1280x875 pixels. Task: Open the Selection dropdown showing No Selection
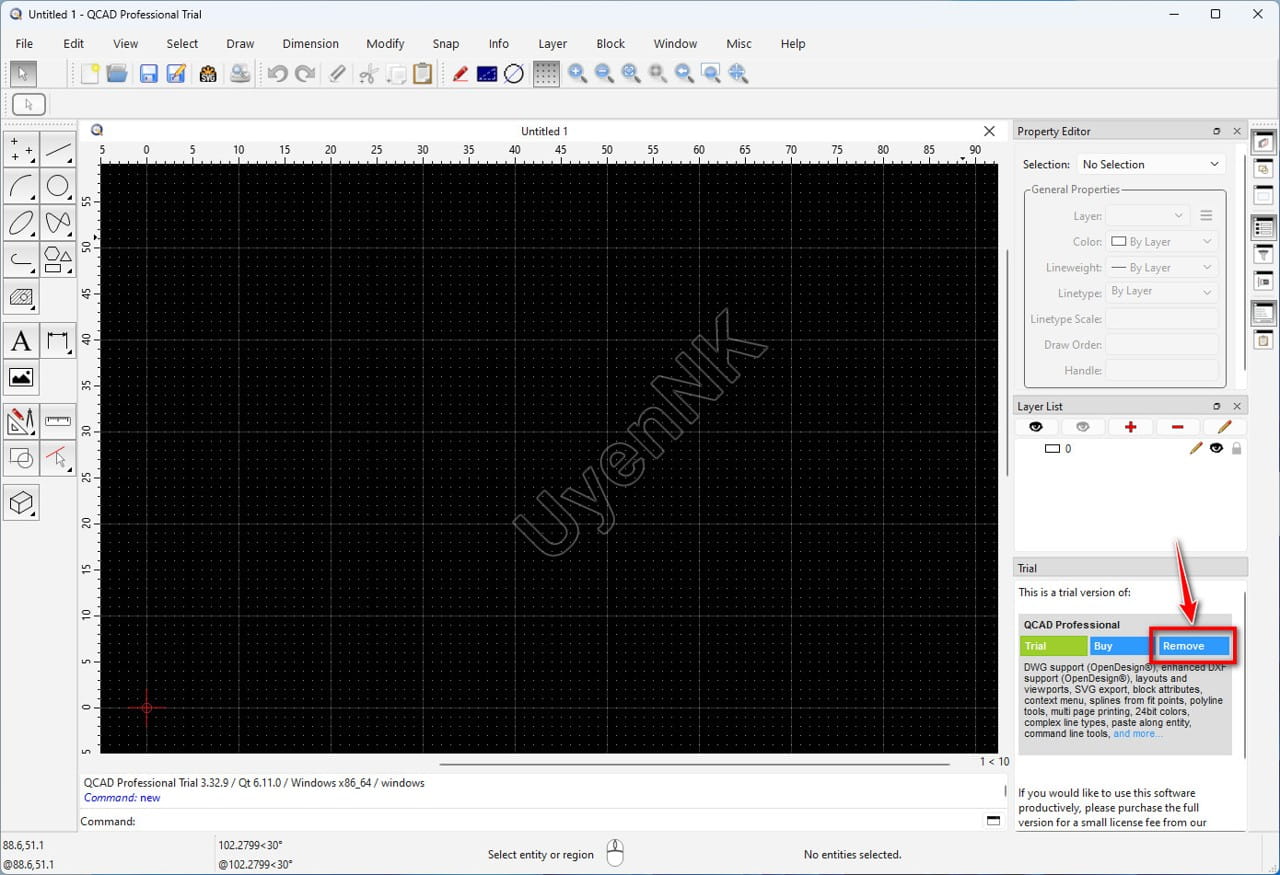[x=1151, y=164]
